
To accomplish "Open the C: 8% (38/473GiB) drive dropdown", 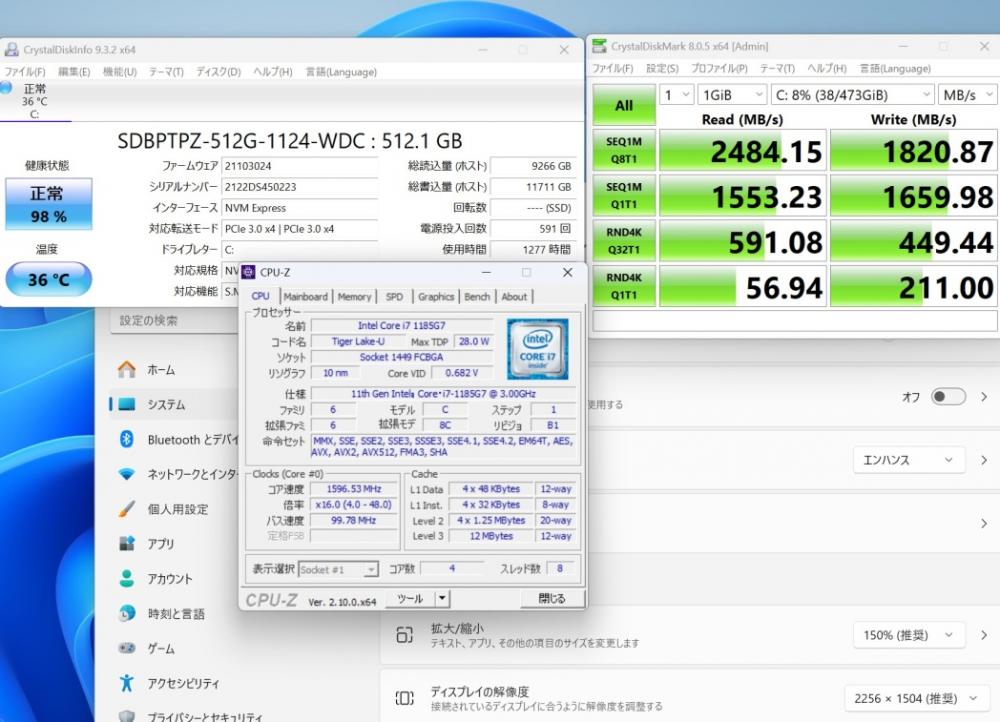I will 852,95.
